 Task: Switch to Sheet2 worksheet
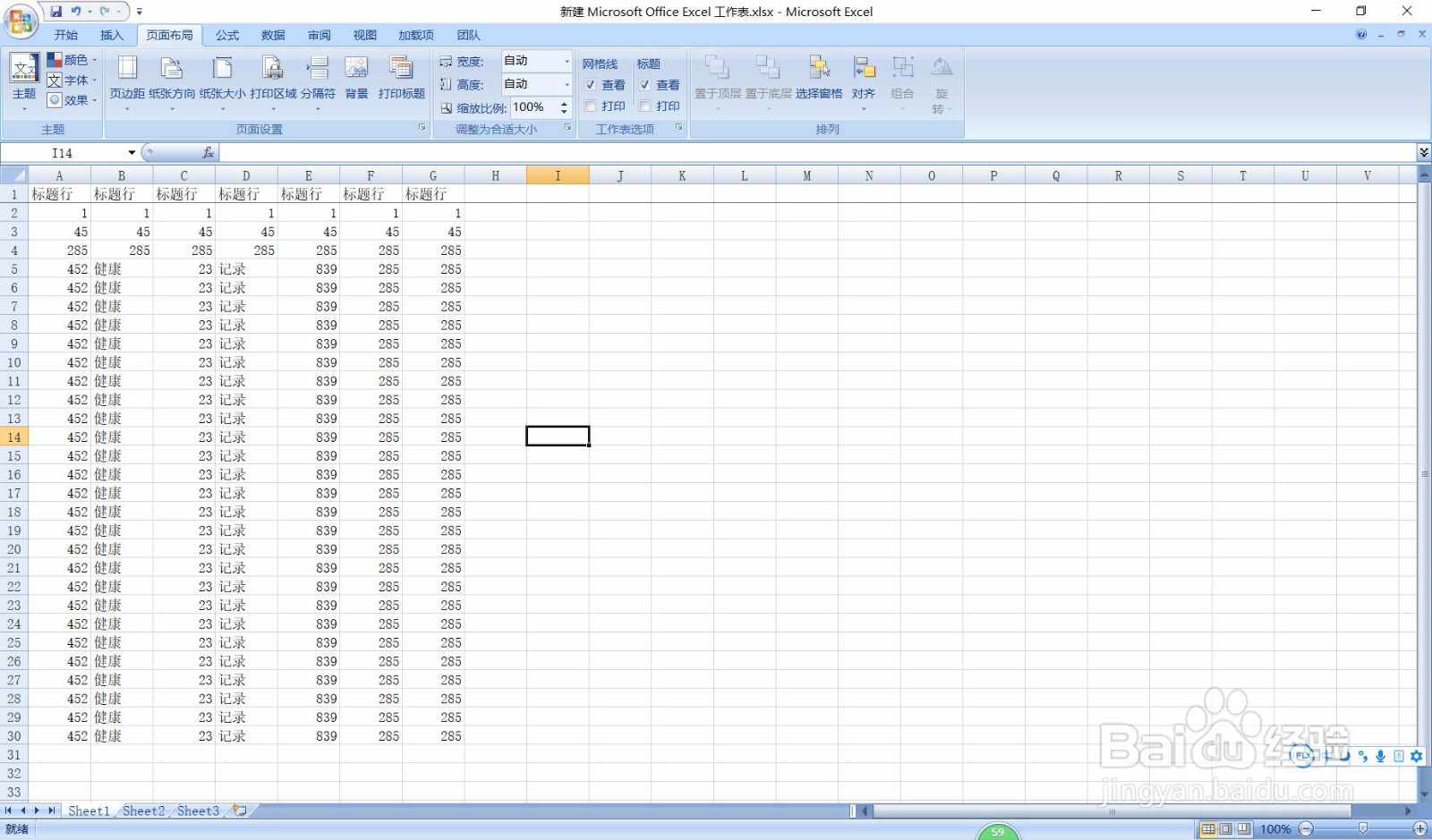coord(143,810)
